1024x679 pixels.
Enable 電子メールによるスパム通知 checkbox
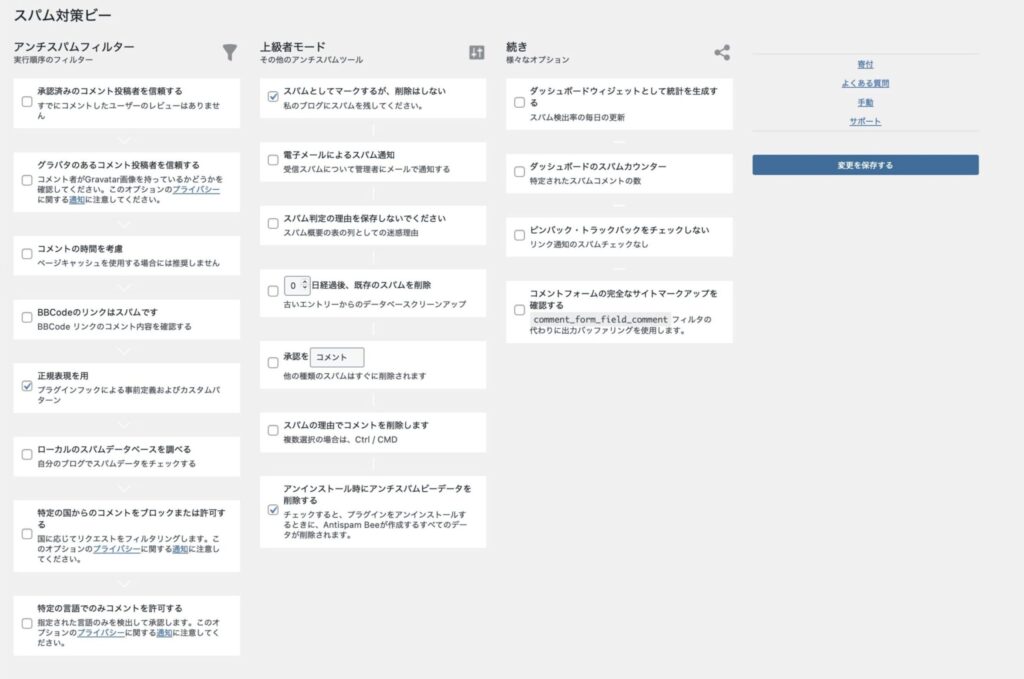273,161
